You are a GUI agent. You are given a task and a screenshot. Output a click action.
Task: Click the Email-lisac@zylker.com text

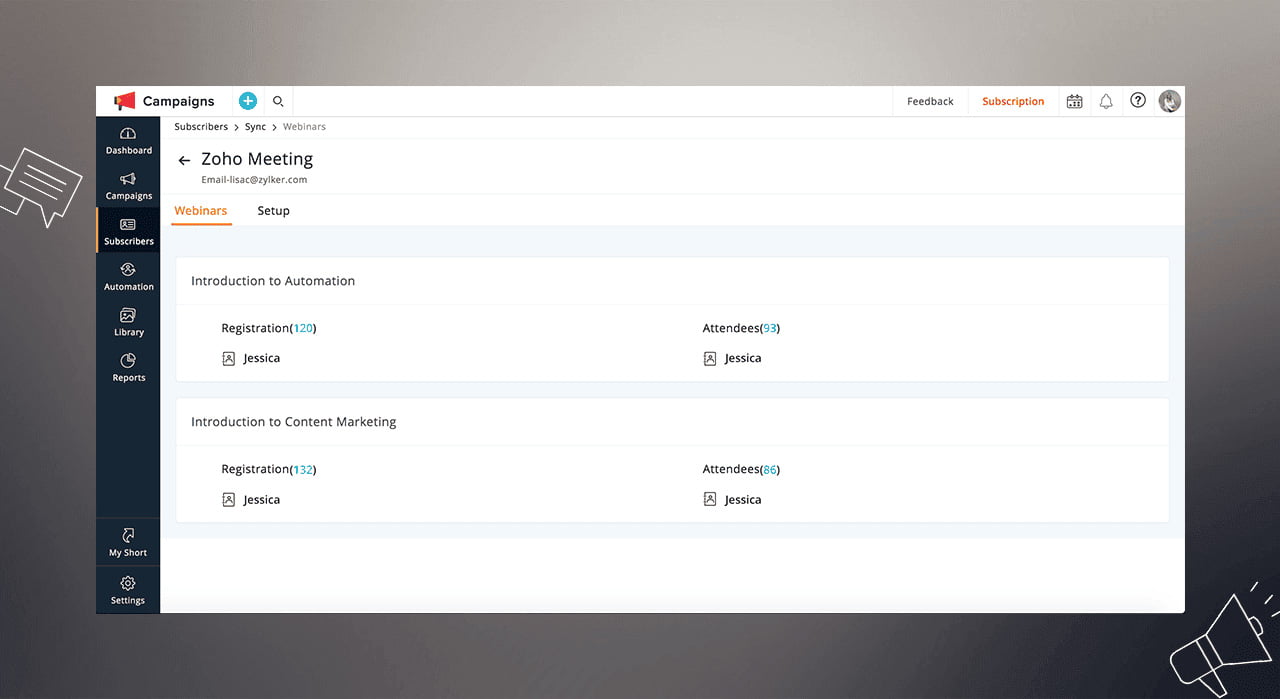click(x=254, y=180)
